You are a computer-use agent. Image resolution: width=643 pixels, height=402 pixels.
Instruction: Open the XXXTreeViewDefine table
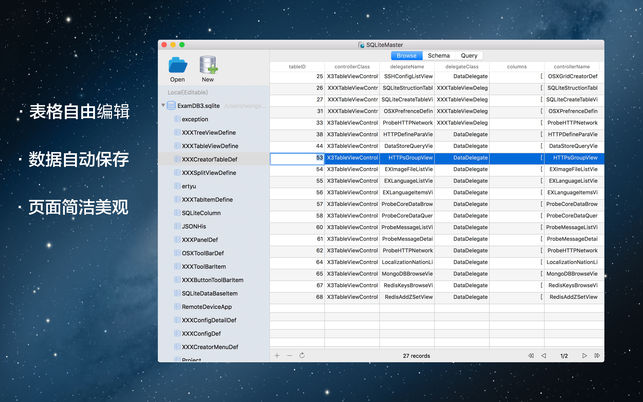[x=209, y=132]
